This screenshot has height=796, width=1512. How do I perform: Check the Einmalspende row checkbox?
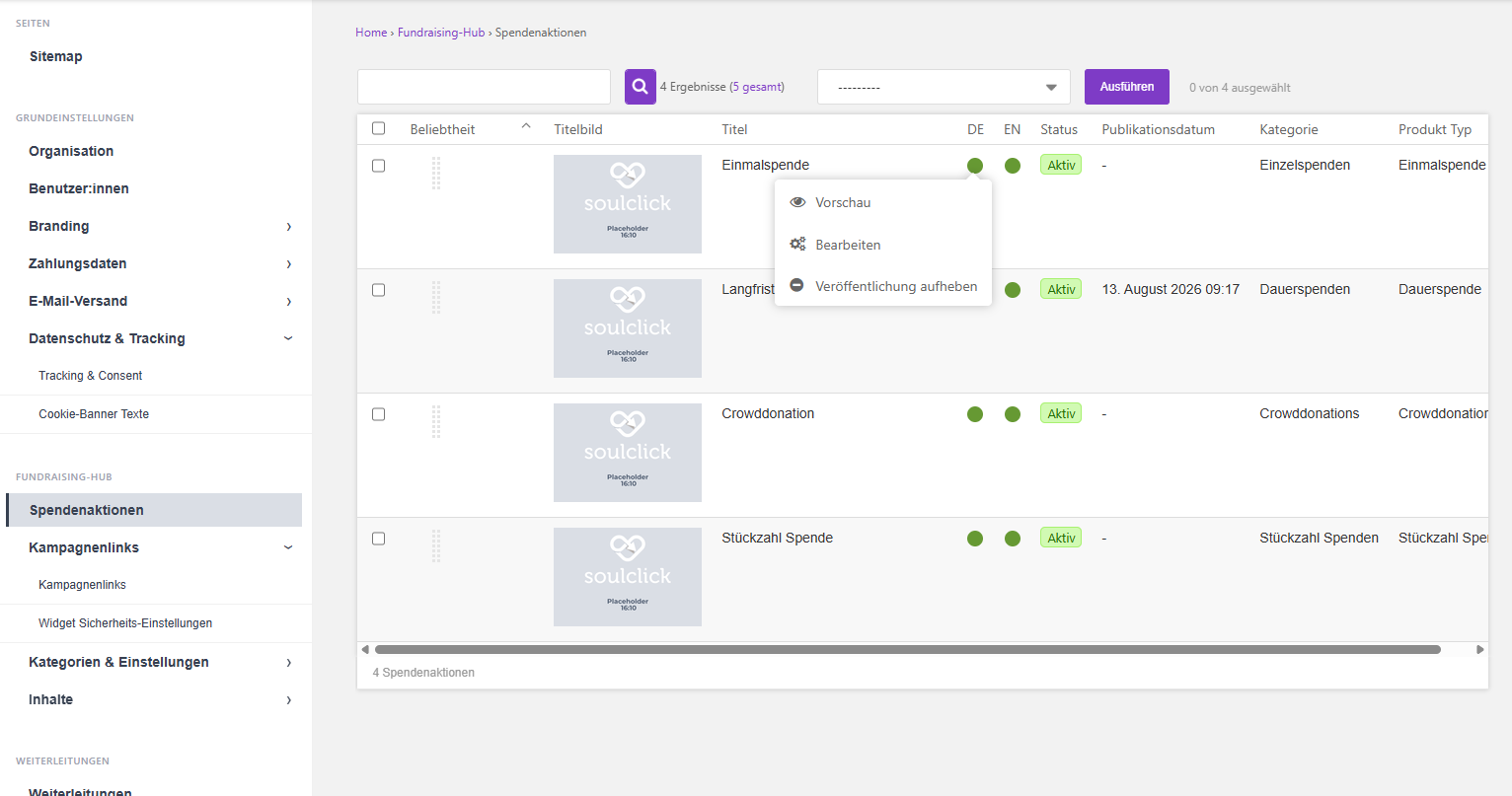click(378, 166)
